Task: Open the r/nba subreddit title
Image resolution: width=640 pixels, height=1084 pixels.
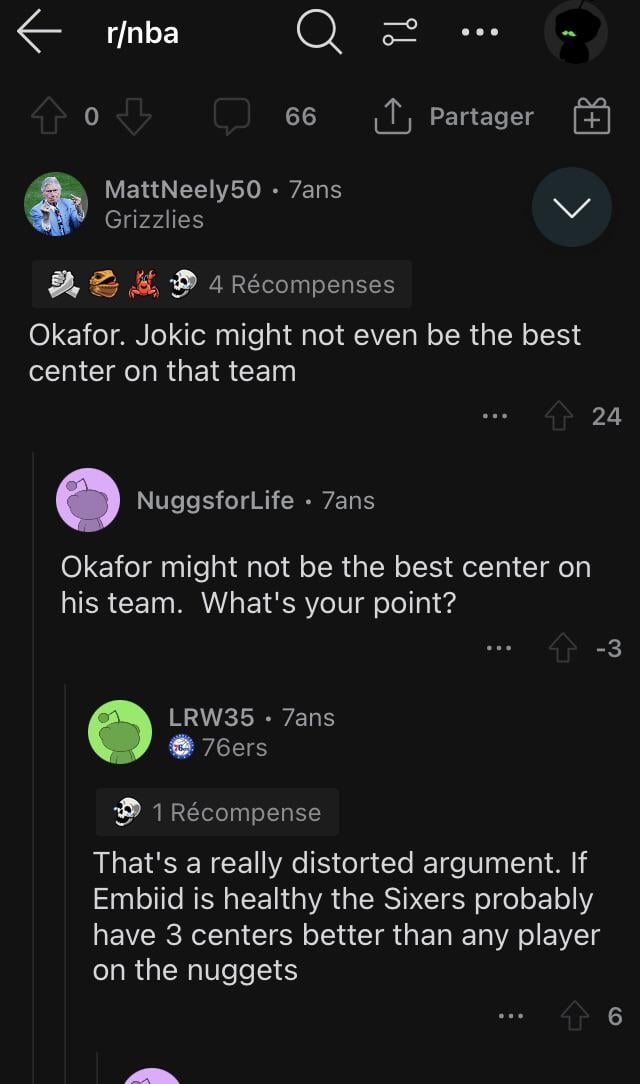Action: point(142,33)
